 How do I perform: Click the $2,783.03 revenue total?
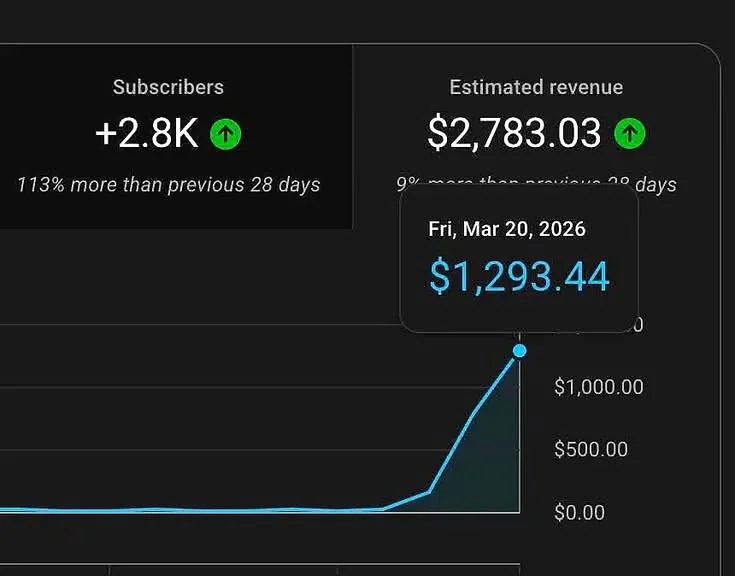[x=514, y=134]
